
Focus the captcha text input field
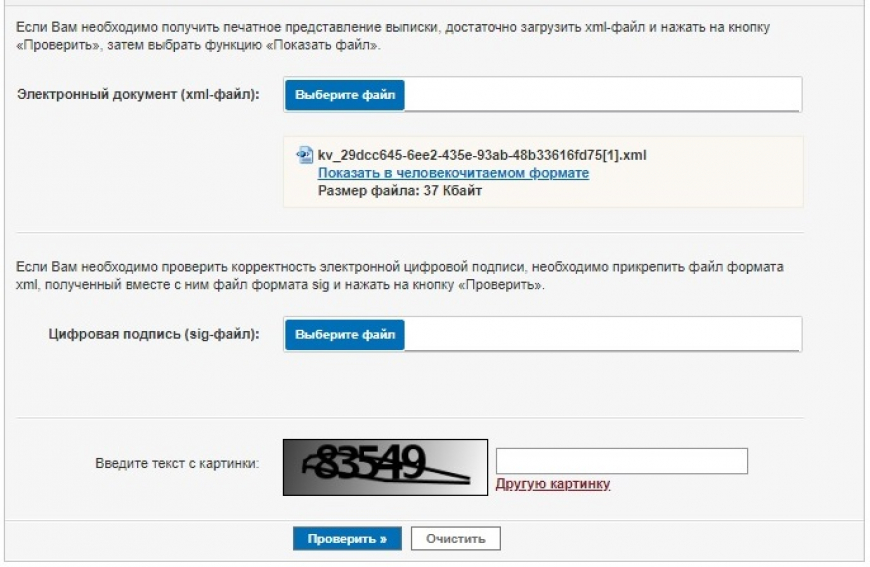(x=622, y=461)
